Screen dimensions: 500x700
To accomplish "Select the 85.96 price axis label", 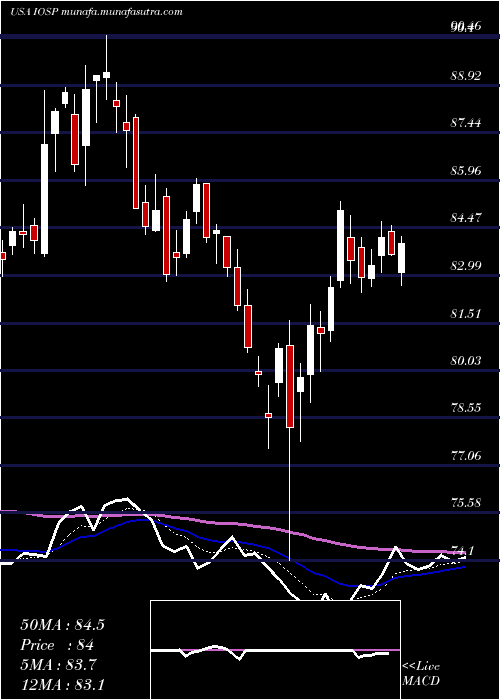I will (466, 171).
